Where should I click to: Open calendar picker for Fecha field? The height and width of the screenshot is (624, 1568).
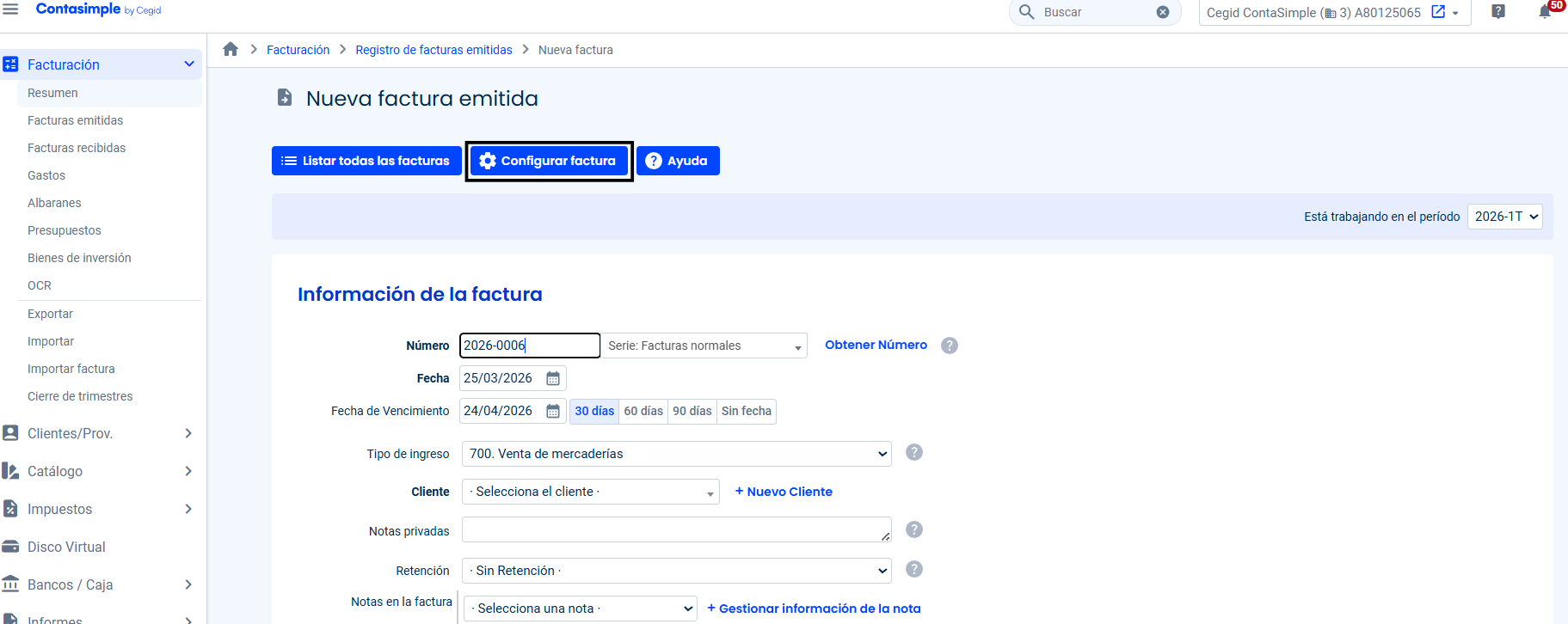tap(553, 379)
